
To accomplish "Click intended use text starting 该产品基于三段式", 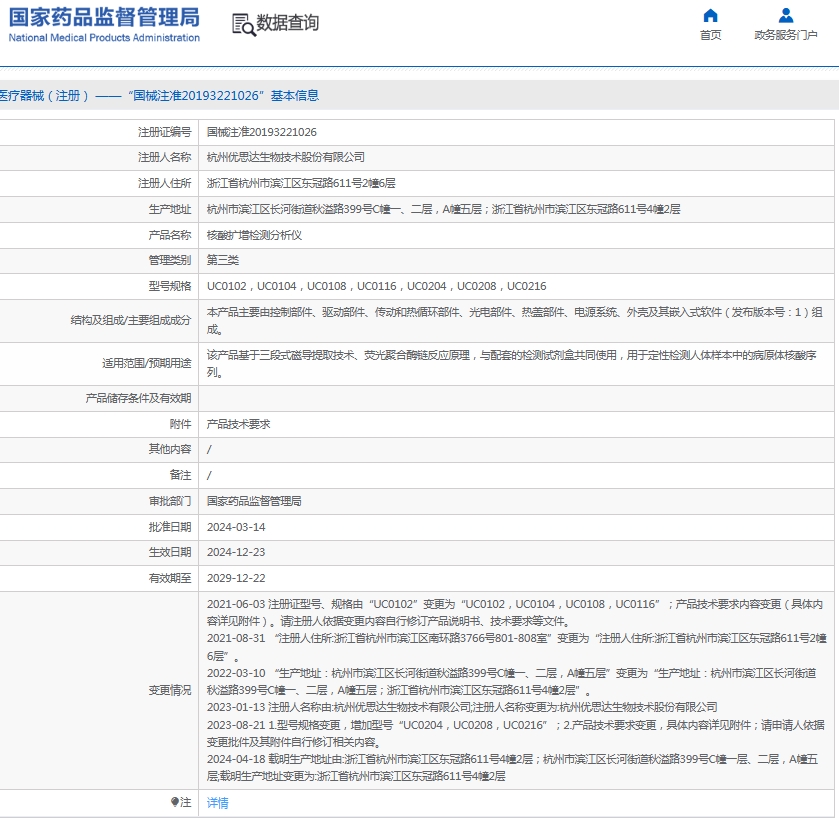I will 512,363.
